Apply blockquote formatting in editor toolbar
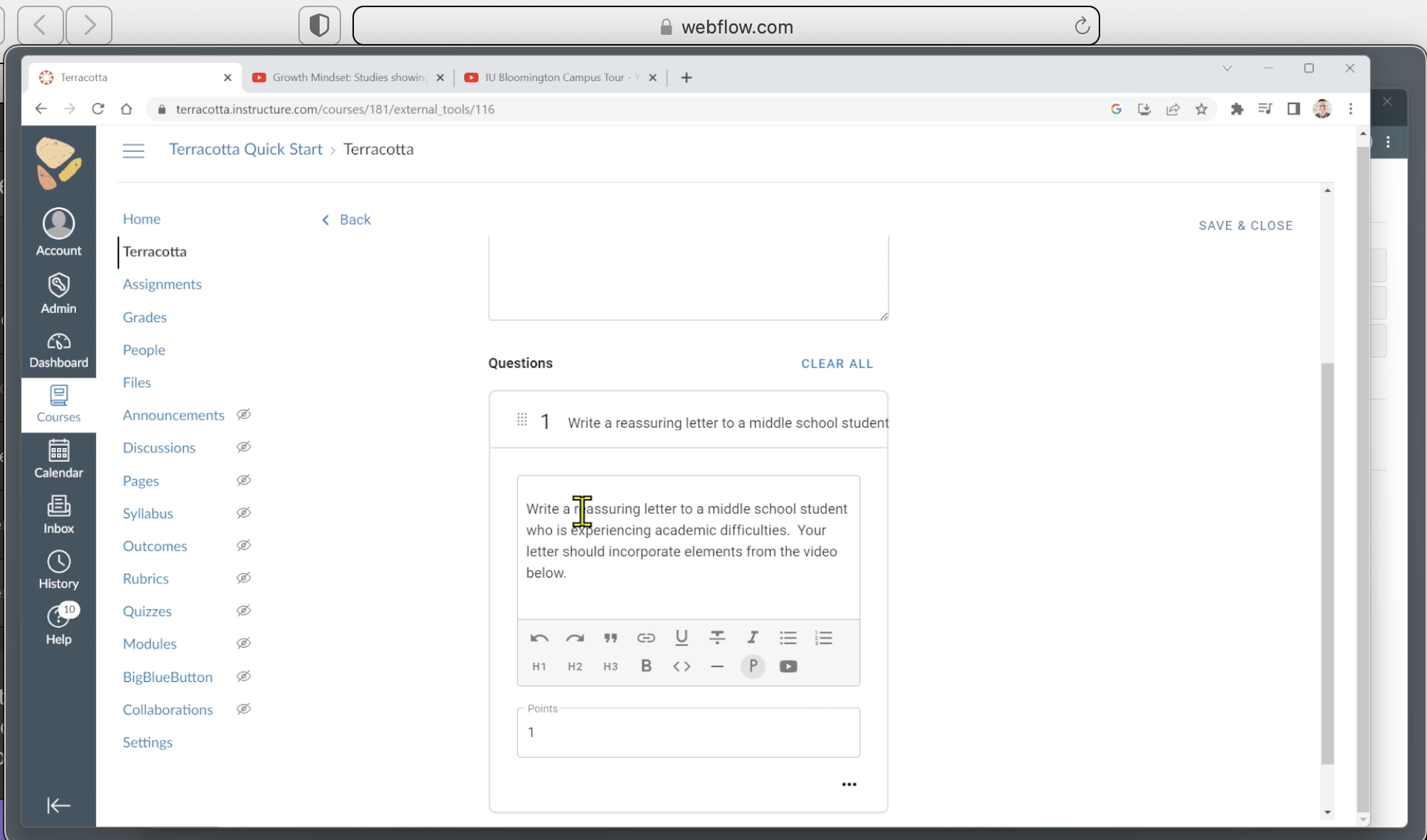This screenshot has width=1427, height=840. click(610, 638)
